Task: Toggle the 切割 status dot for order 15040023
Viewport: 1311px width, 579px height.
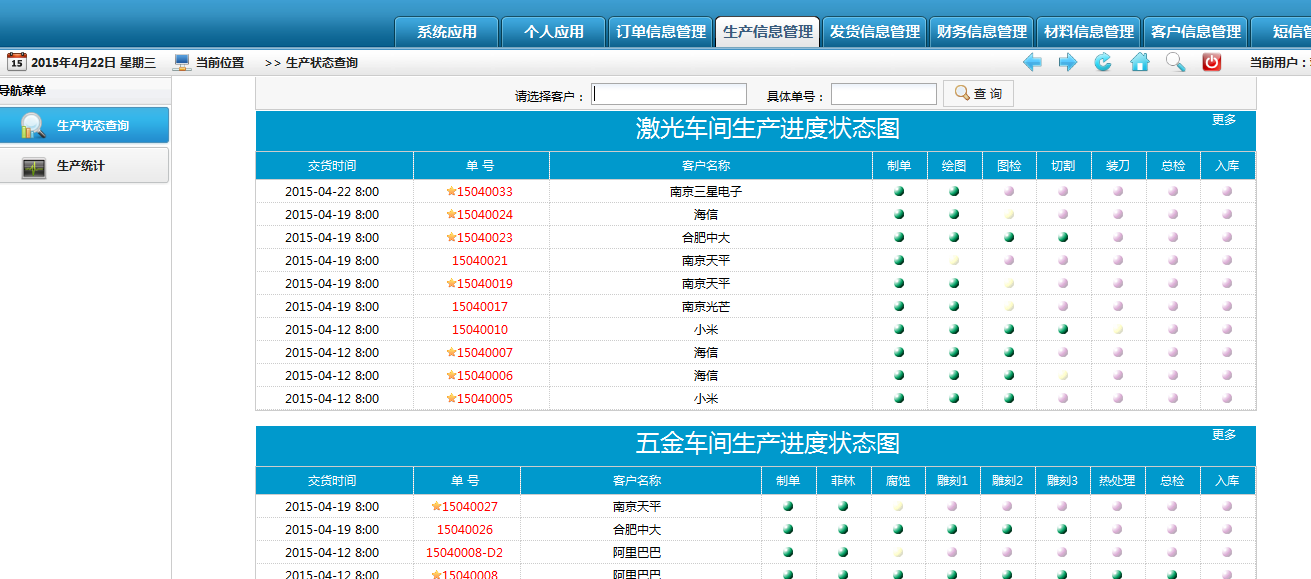Action: click(x=1063, y=237)
